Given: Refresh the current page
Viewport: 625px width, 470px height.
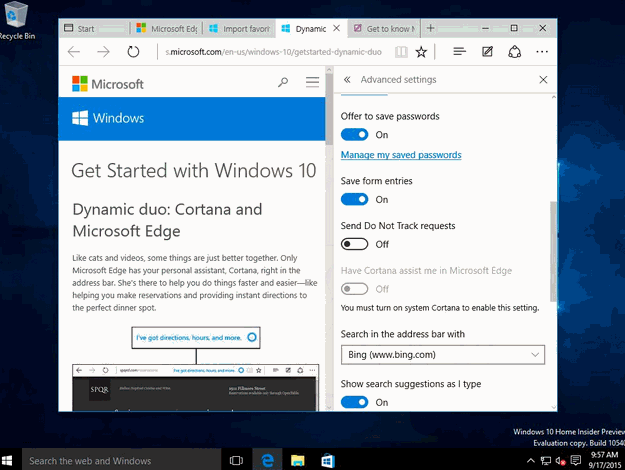Looking at the screenshot, I should [133, 52].
